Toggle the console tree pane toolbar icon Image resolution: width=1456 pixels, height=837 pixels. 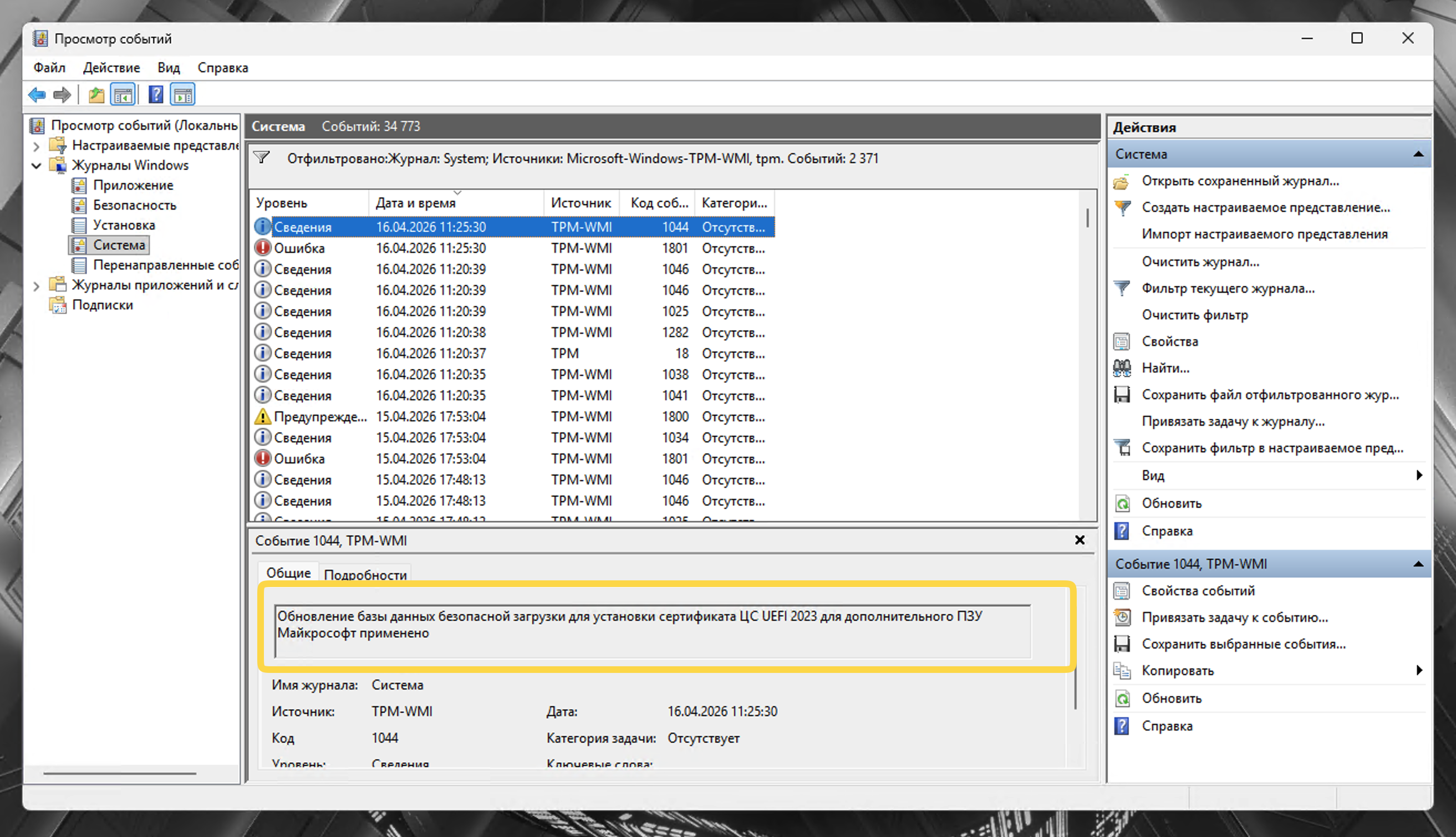(123, 95)
